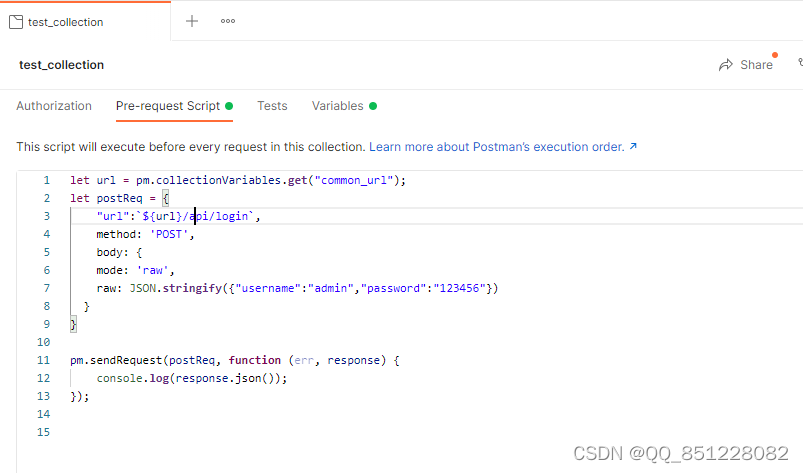Click the test_collection tab collection icon

click(16, 22)
